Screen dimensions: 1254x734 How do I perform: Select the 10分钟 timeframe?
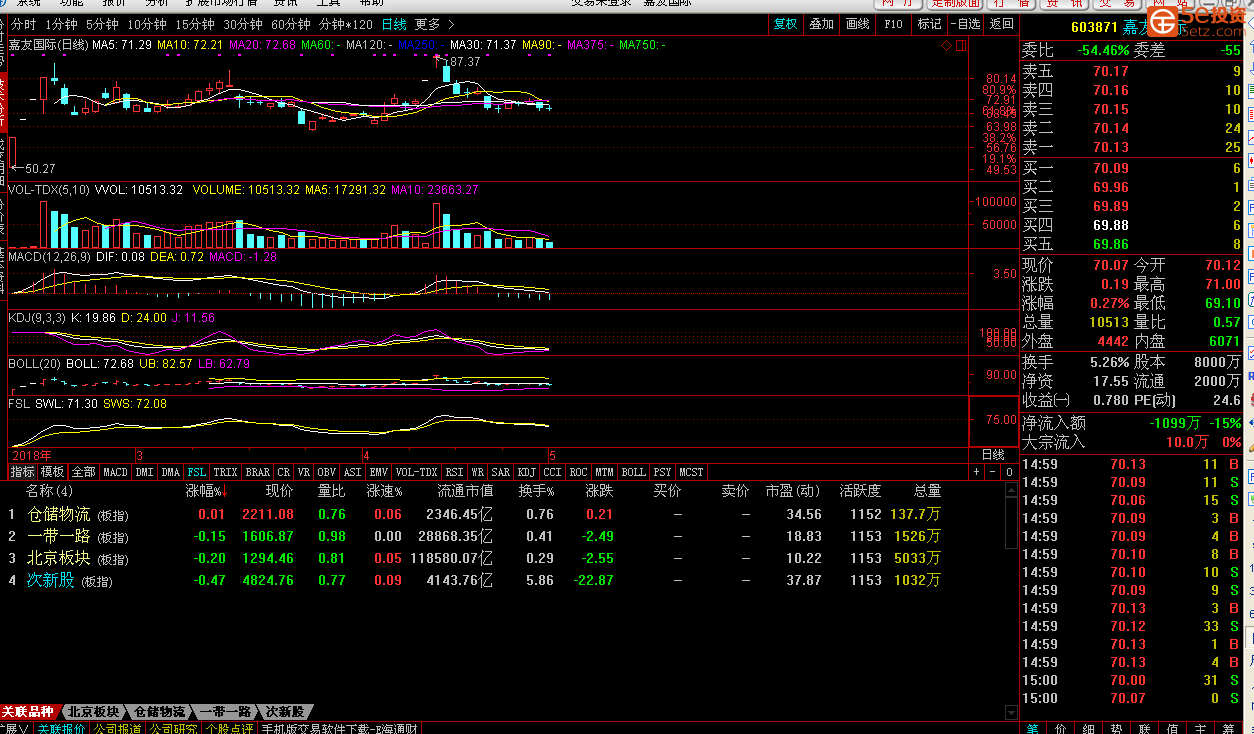point(146,24)
